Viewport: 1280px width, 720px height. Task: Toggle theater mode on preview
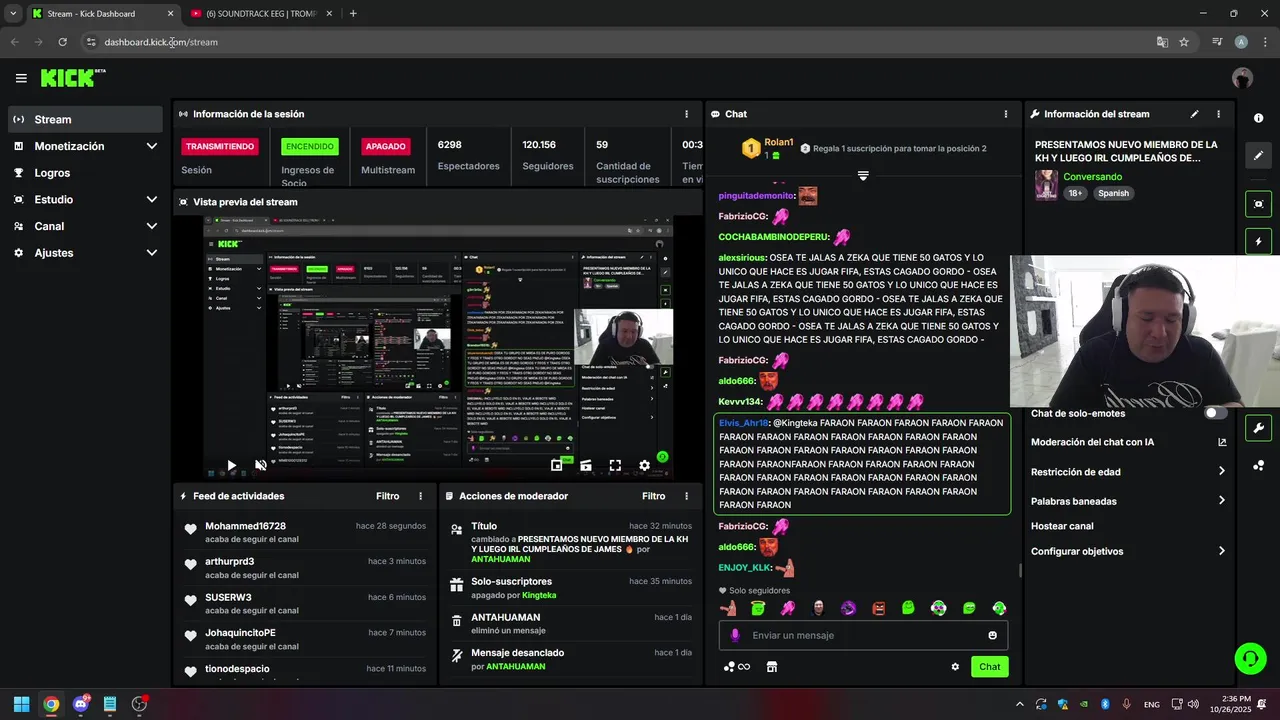(586, 465)
